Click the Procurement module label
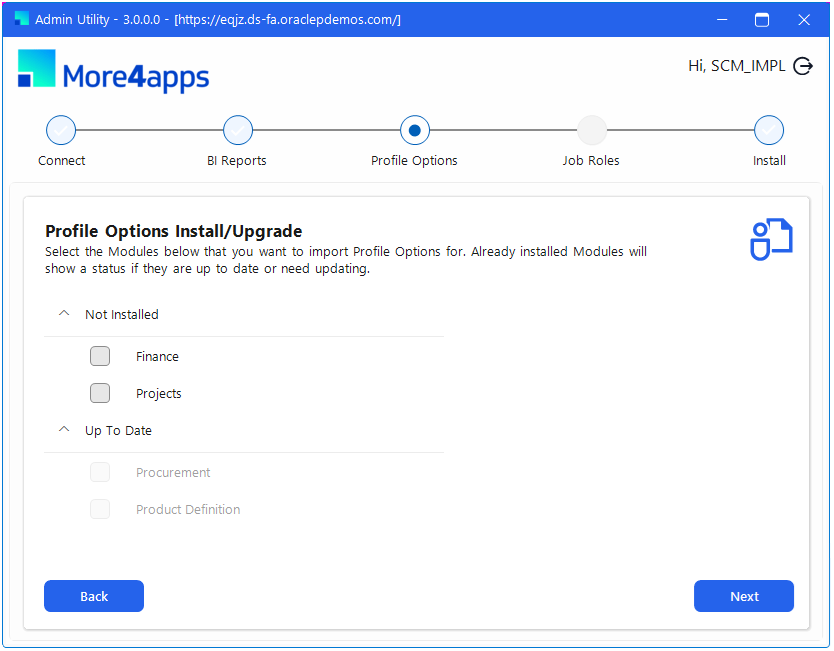 [x=173, y=473]
